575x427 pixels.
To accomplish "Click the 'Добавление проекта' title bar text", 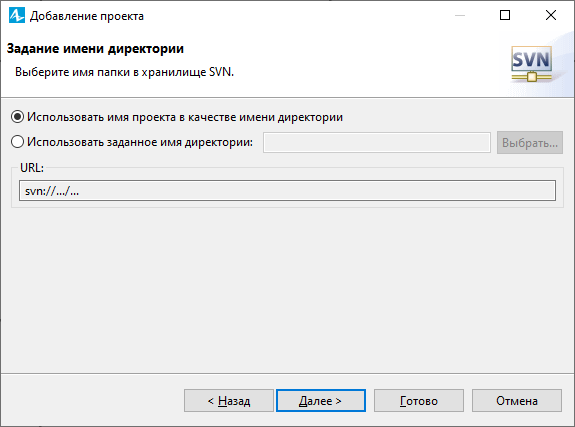I will [x=87, y=16].
